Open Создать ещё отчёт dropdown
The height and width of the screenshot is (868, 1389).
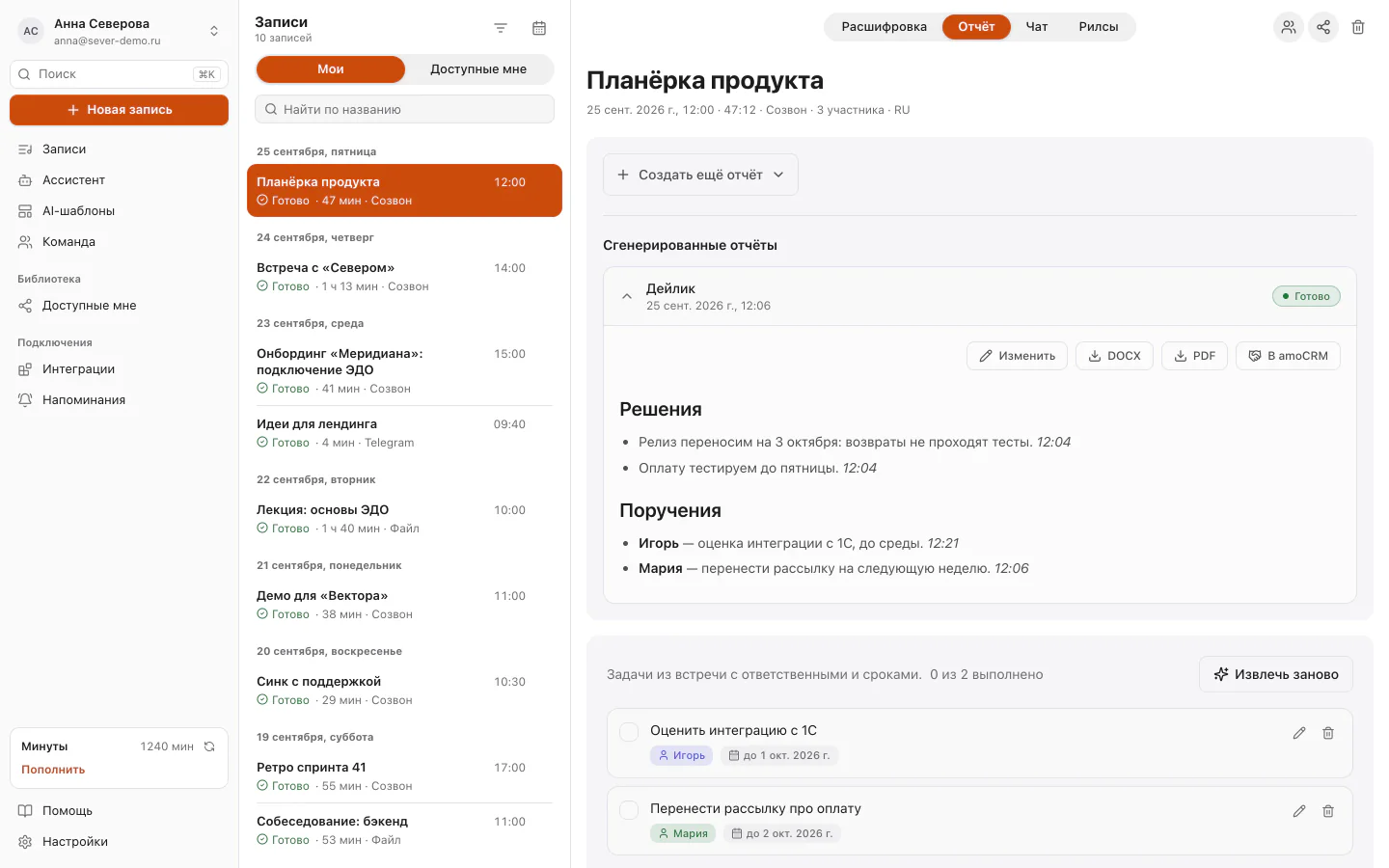point(700,175)
